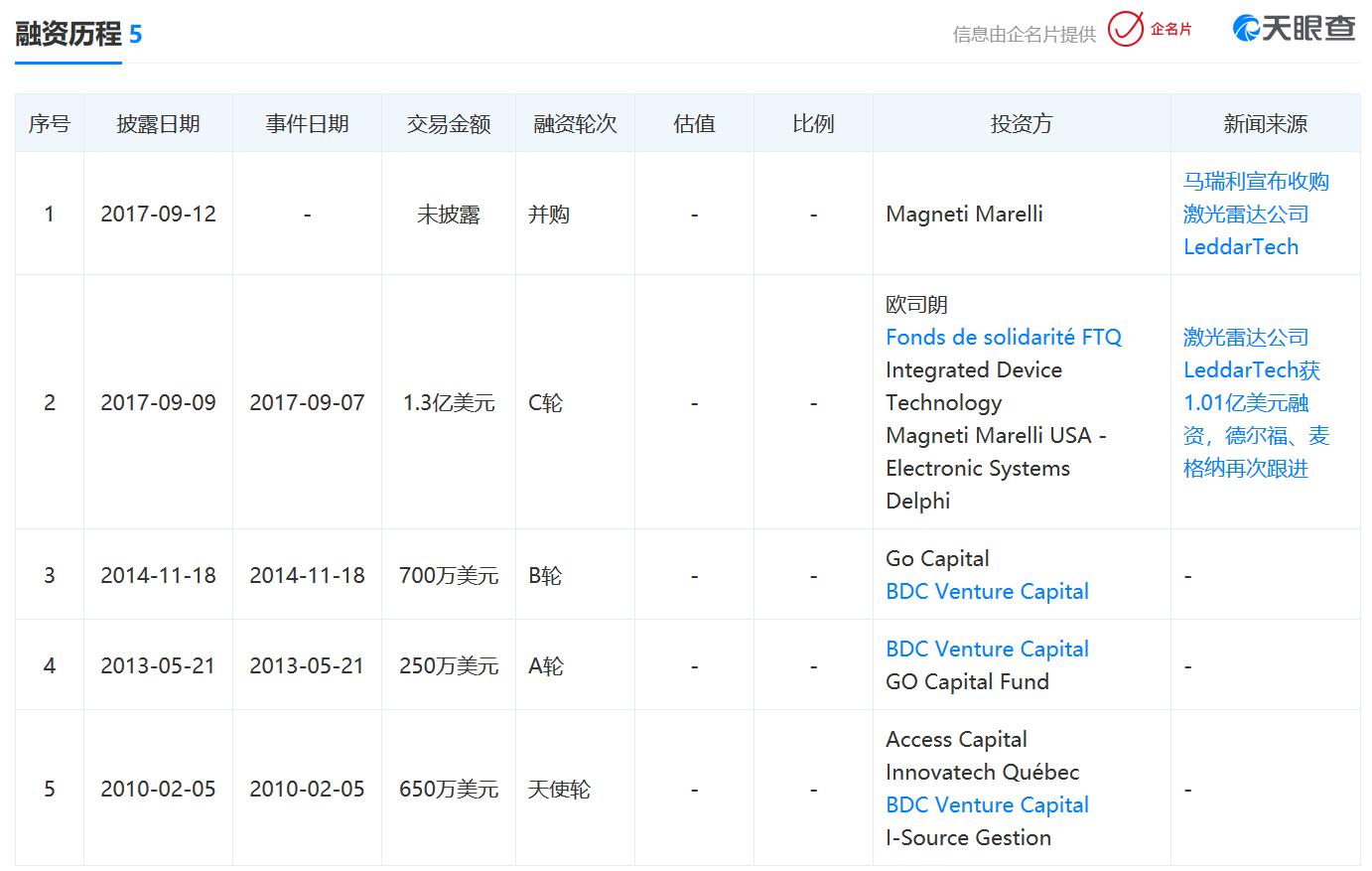This screenshot has height=871, width=1372.
Task: Click the 天眼查 logo
Action: pos(1294,29)
